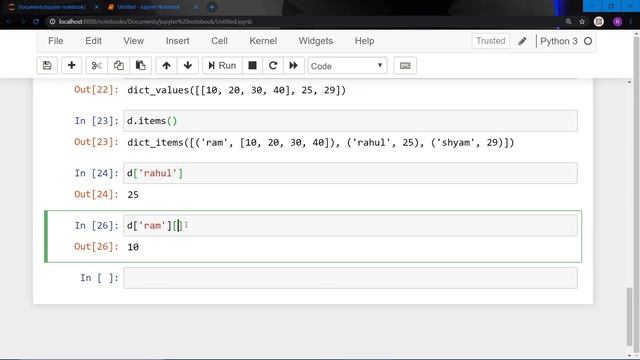Switch to the Untitled Jupyter Notebook browser tab

(x=149, y=7)
